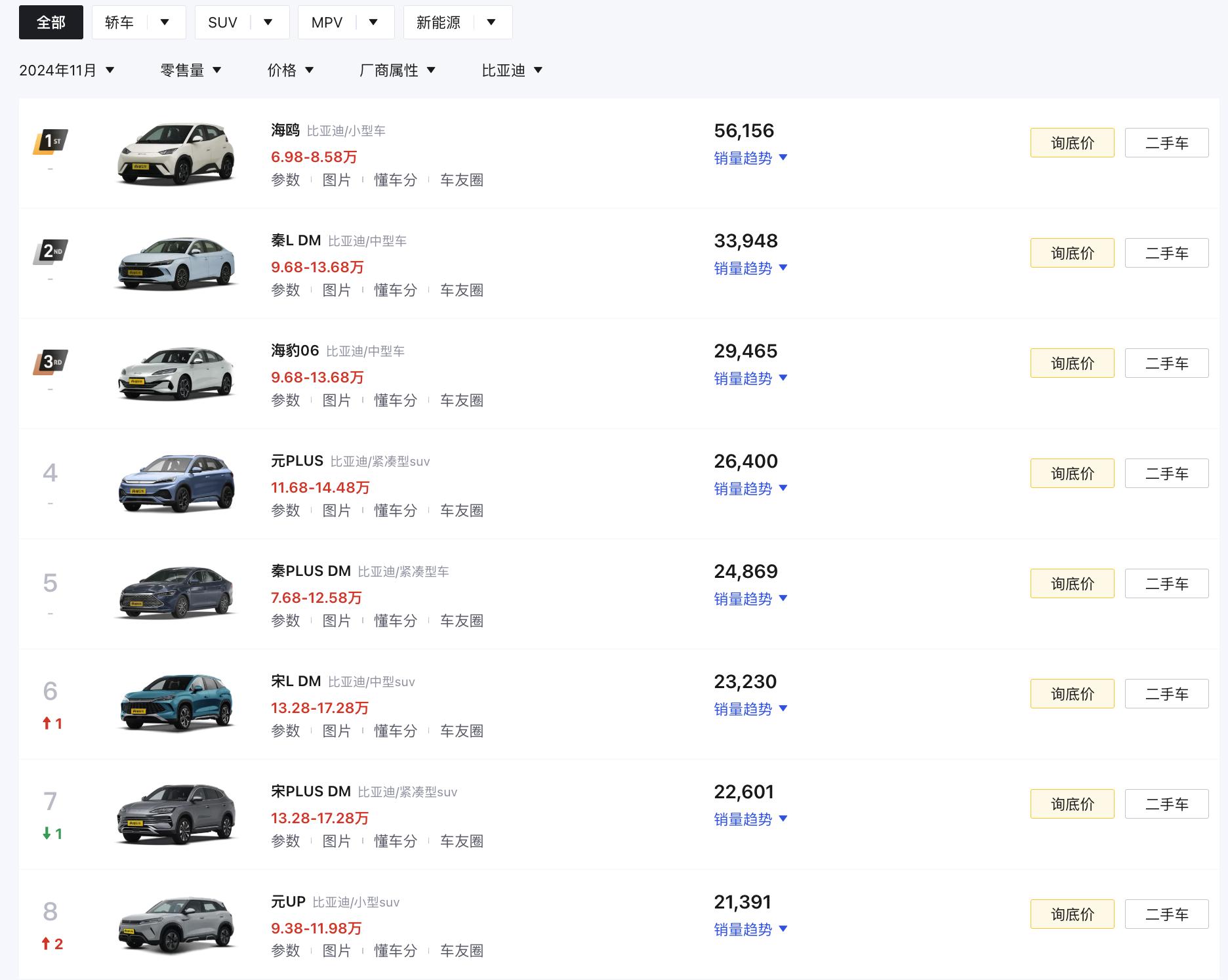Screen dimensions: 1228x980
Task: Choose the MPV category tab
Action: click(327, 22)
